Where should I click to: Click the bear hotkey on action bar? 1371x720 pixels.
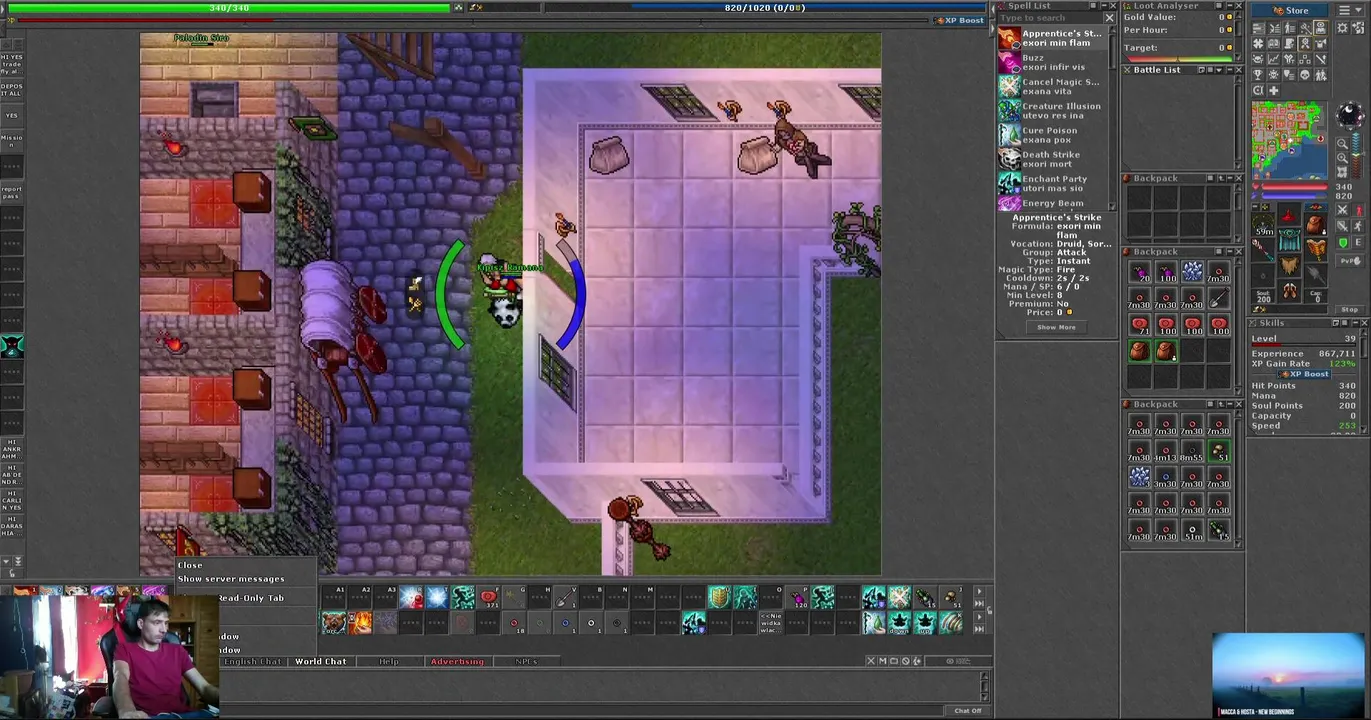coord(334,623)
